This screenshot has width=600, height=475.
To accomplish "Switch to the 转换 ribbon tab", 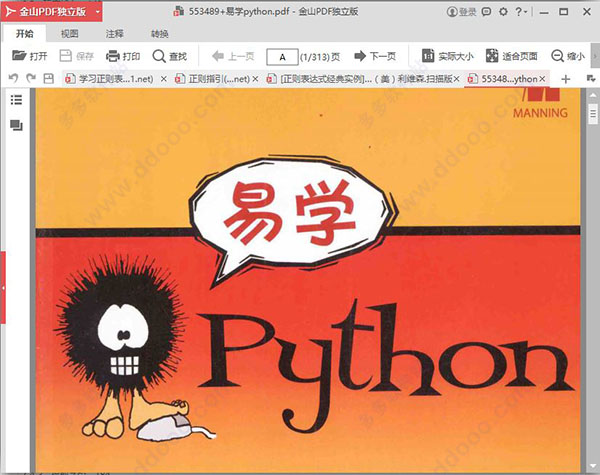I will tap(160, 34).
